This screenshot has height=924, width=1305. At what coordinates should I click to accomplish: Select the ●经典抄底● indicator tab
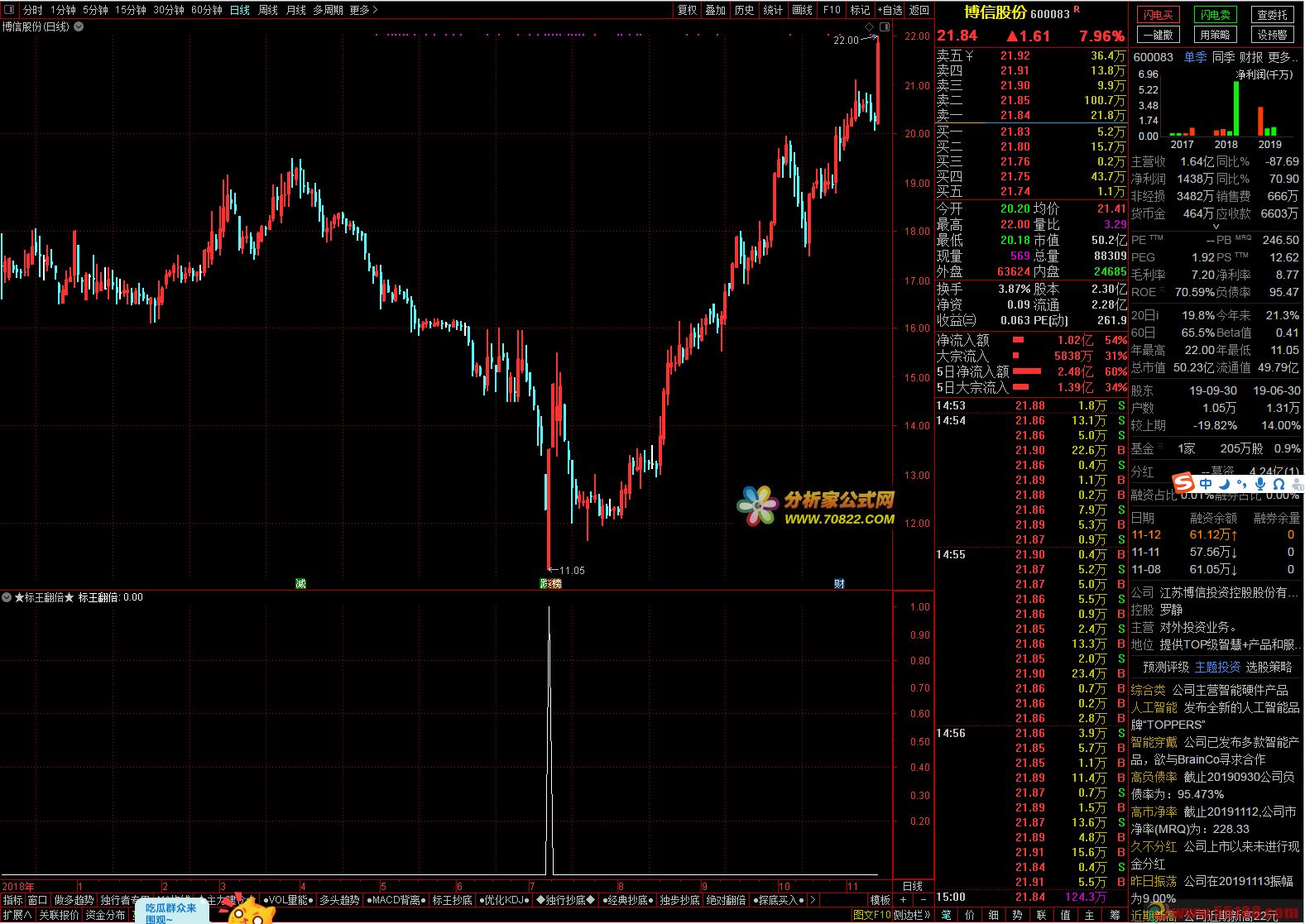click(x=627, y=900)
